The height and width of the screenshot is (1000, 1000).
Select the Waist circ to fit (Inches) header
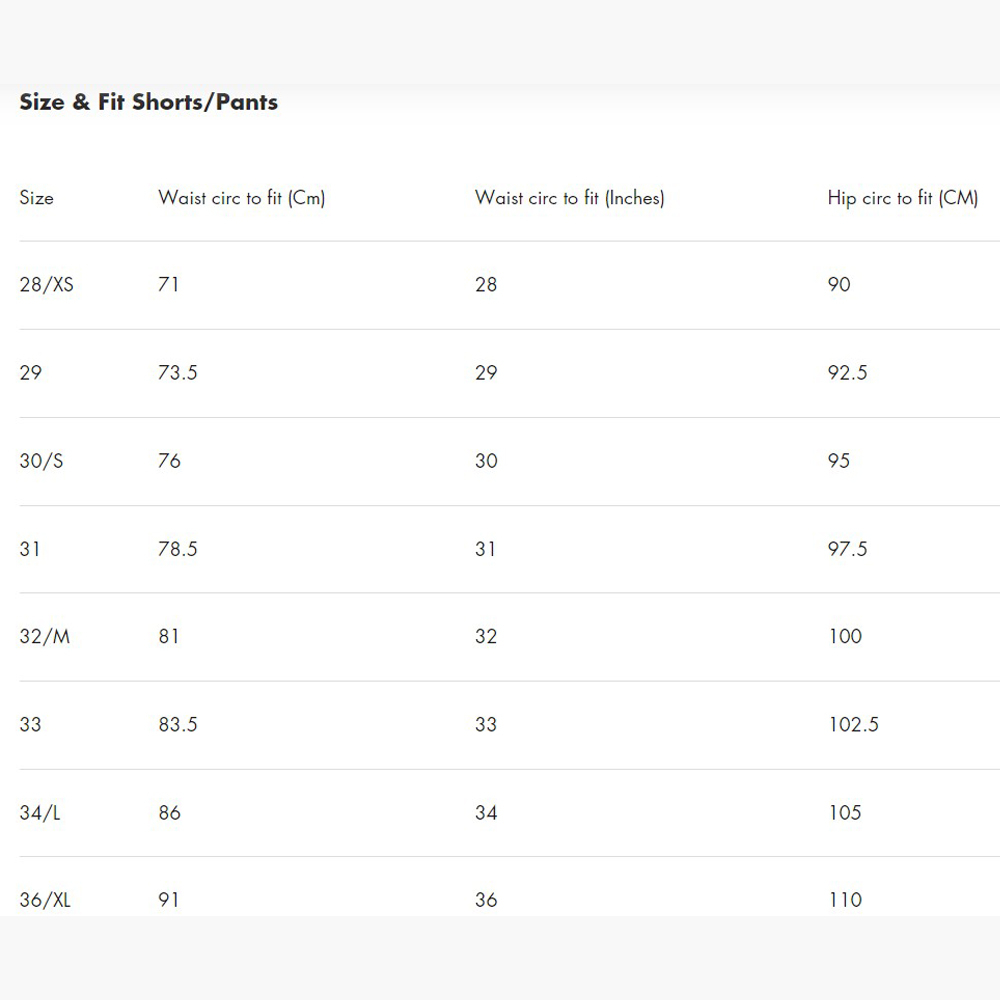(x=570, y=198)
